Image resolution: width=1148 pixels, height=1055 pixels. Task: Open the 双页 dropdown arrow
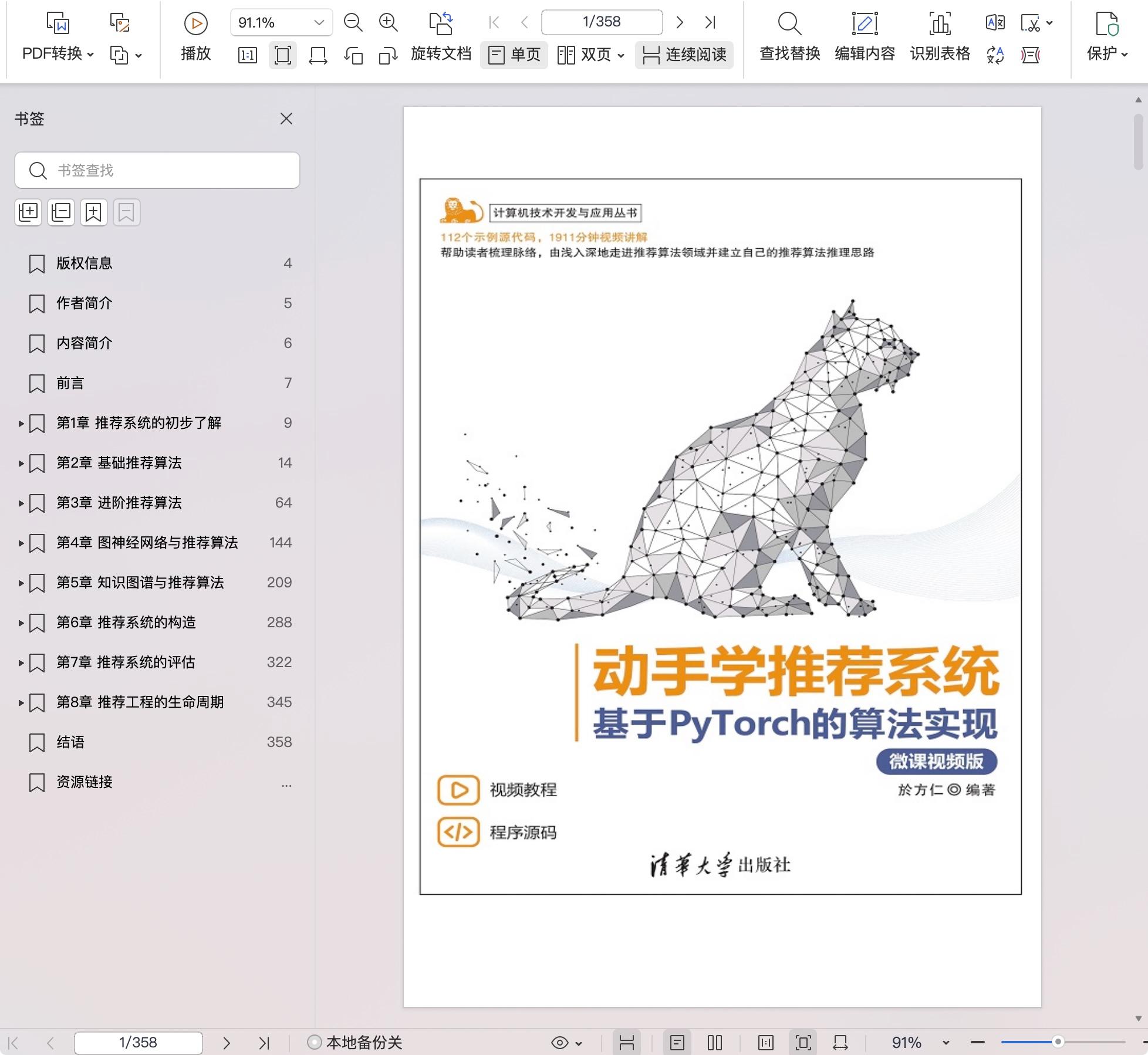621,56
